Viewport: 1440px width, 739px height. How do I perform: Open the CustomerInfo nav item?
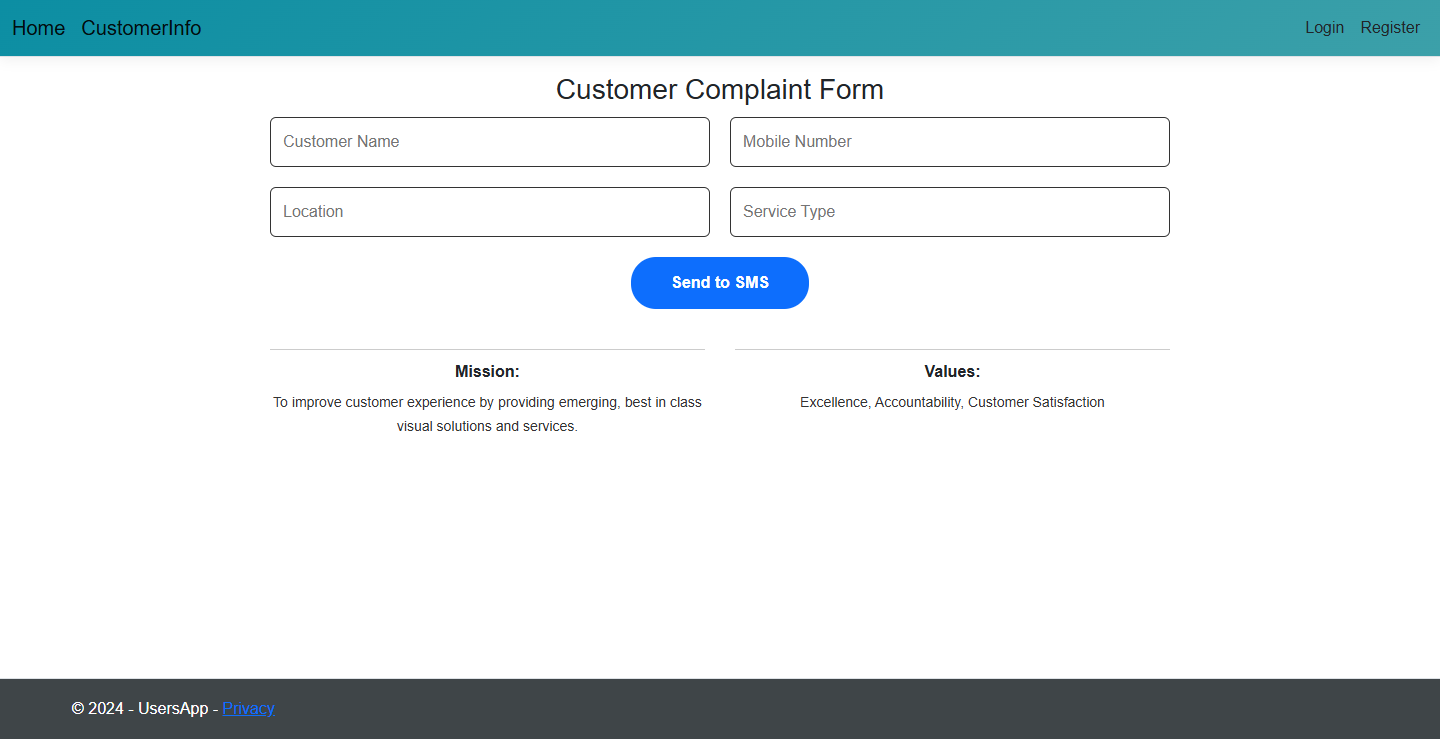141,28
